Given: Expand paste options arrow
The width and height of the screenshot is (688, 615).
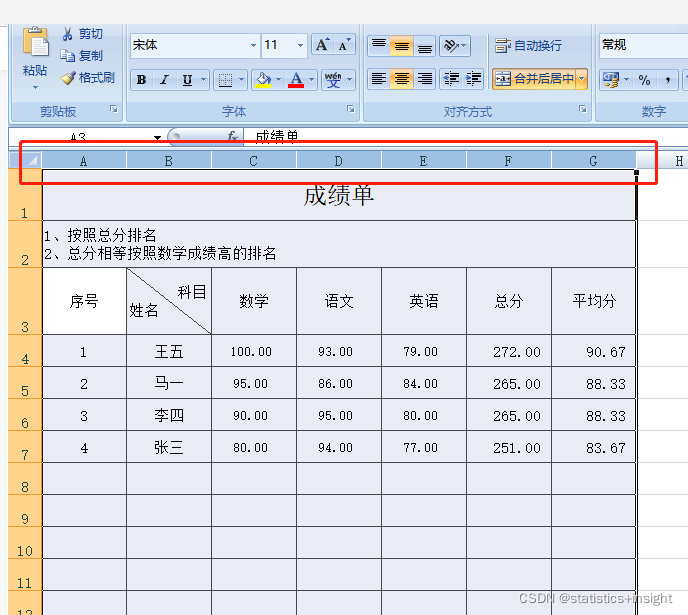Looking at the screenshot, I should 35,88.
